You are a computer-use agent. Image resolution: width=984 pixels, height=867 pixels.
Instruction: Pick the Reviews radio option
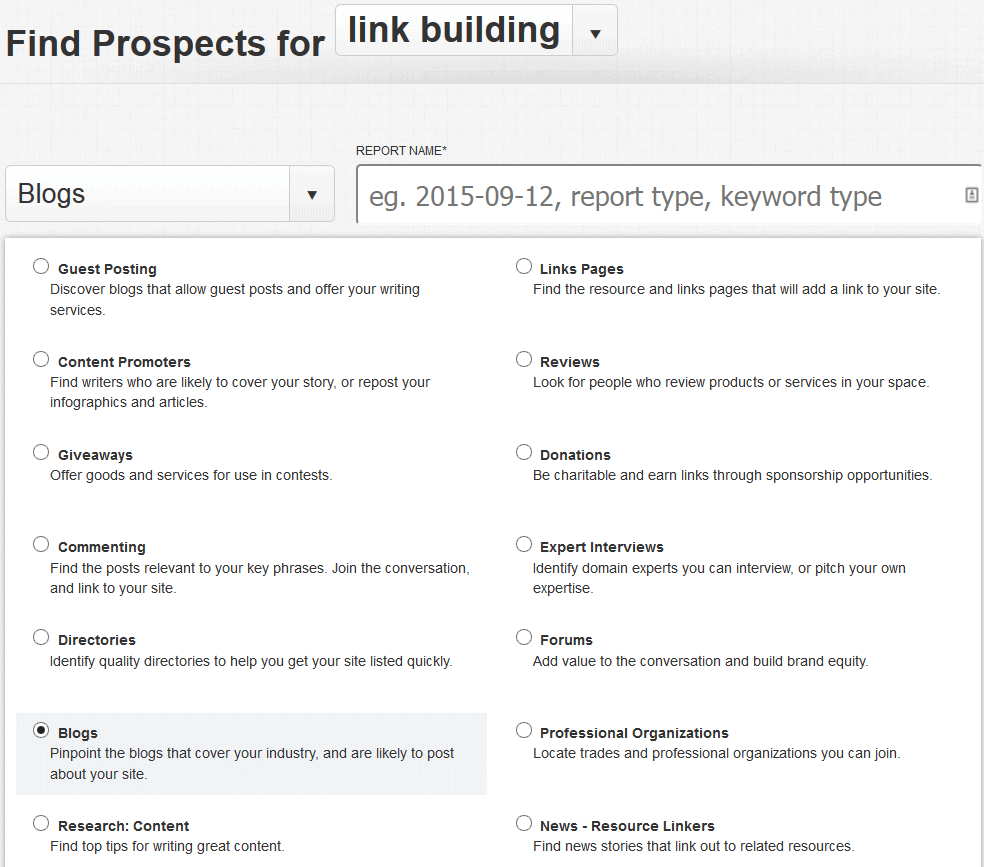524,359
